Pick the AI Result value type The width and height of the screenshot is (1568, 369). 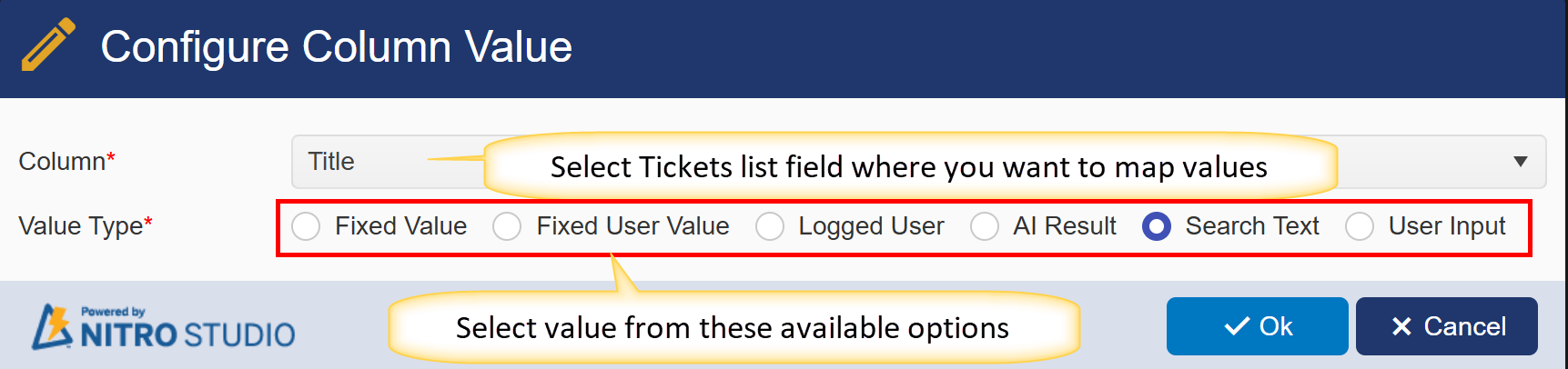985,226
